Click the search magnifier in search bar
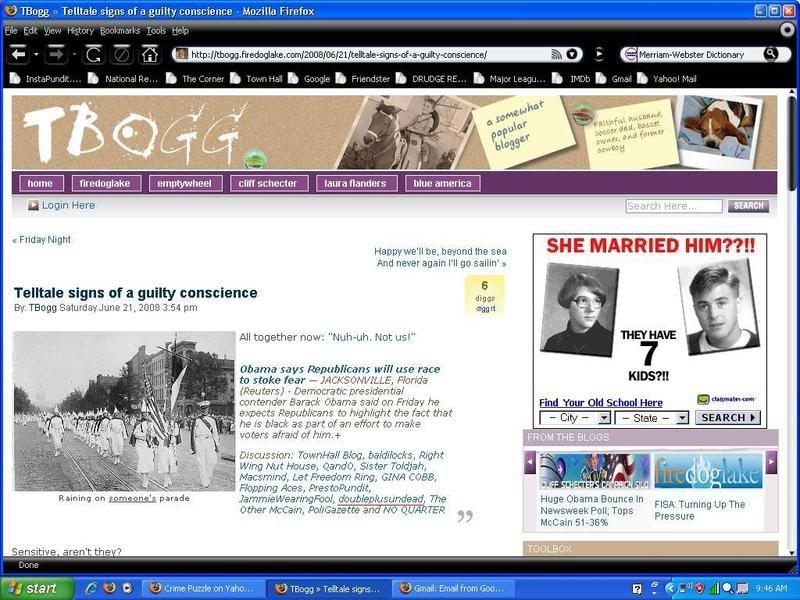Screen dimensions: 800x600 (x=770, y=54)
